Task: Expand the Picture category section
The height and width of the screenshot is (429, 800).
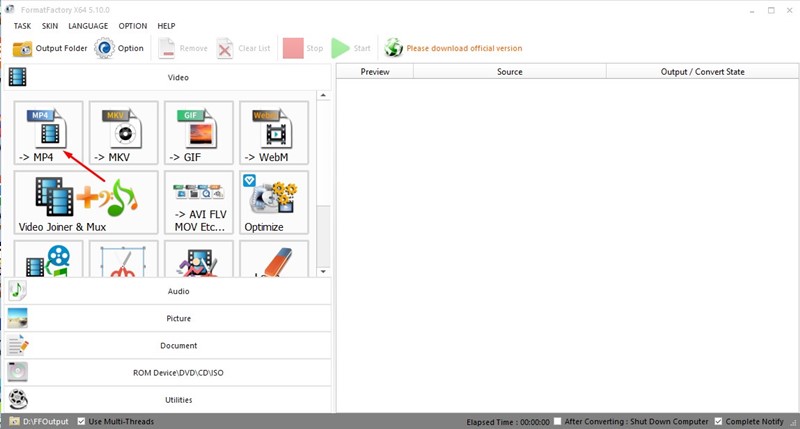Action: (168, 318)
